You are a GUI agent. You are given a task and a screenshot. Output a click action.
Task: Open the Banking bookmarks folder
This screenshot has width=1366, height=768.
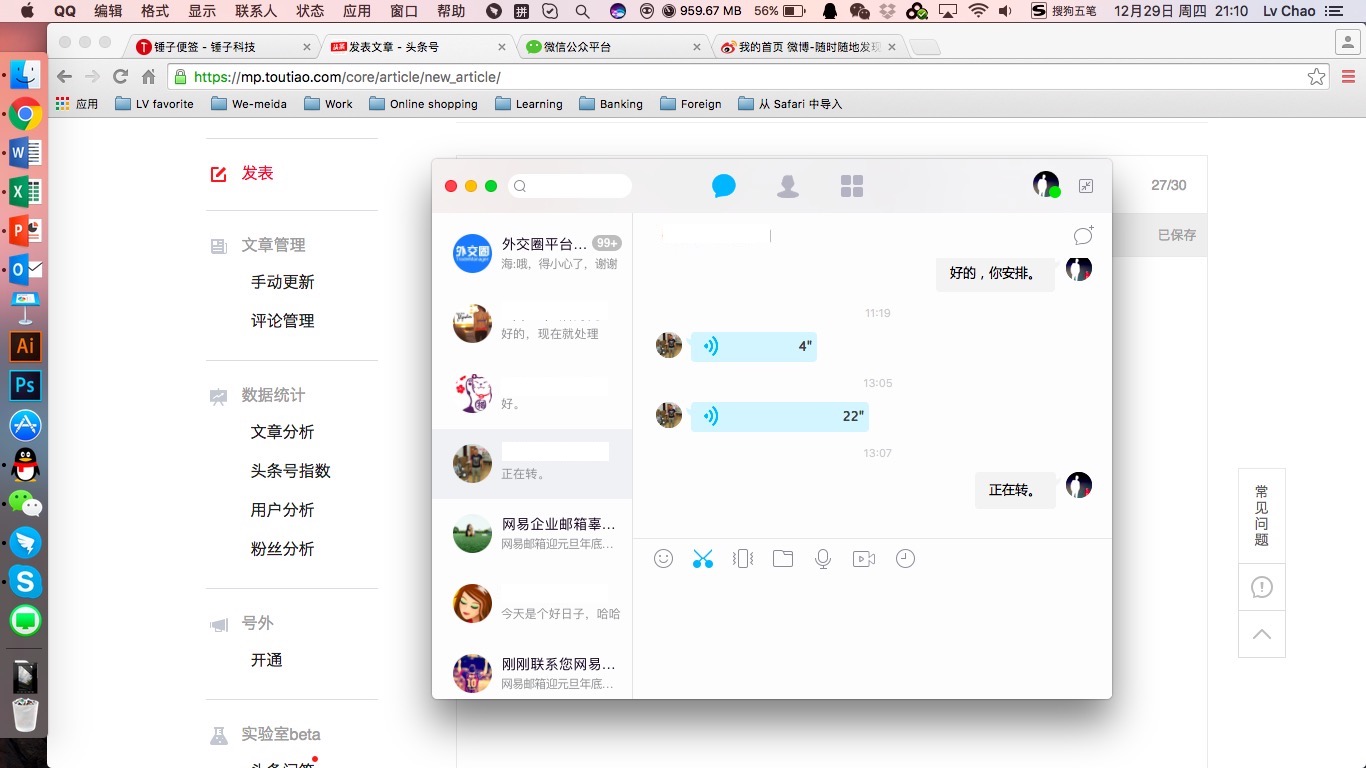pos(611,103)
